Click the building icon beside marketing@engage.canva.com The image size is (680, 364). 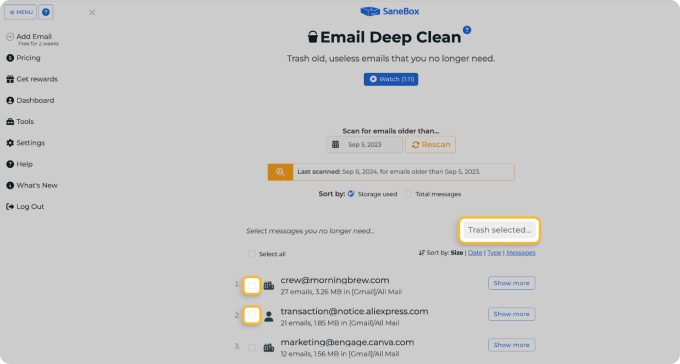coord(269,348)
